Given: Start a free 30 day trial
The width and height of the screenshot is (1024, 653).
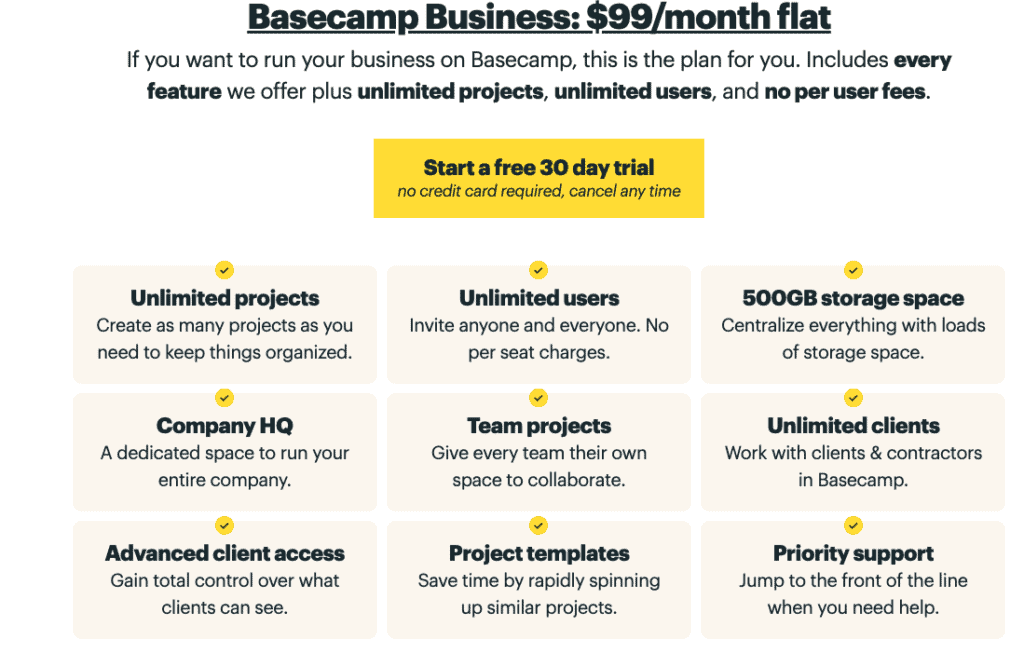Looking at the screenshot, I should pyautogui.click(x=539, y=178).
